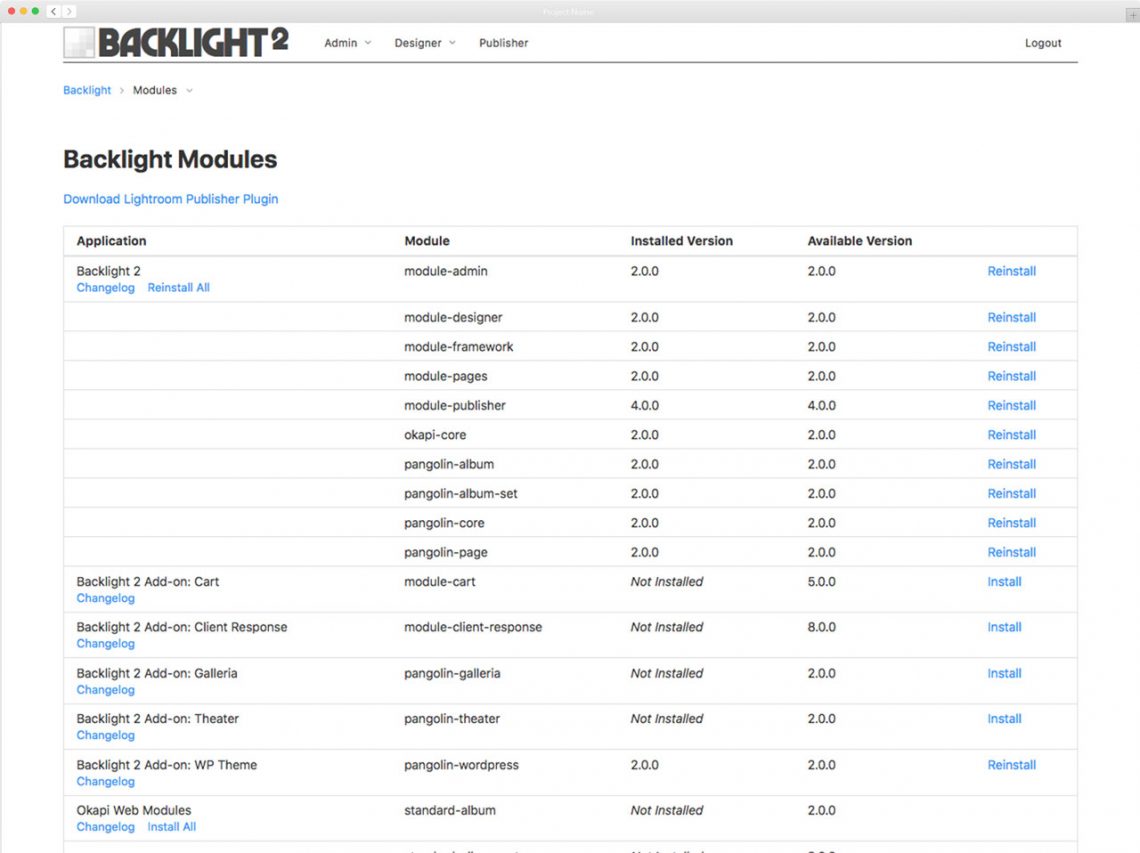Click Logout in the top bar
The height and width of the screenshot is (853, 1140).
click(x=1043, y=43)
